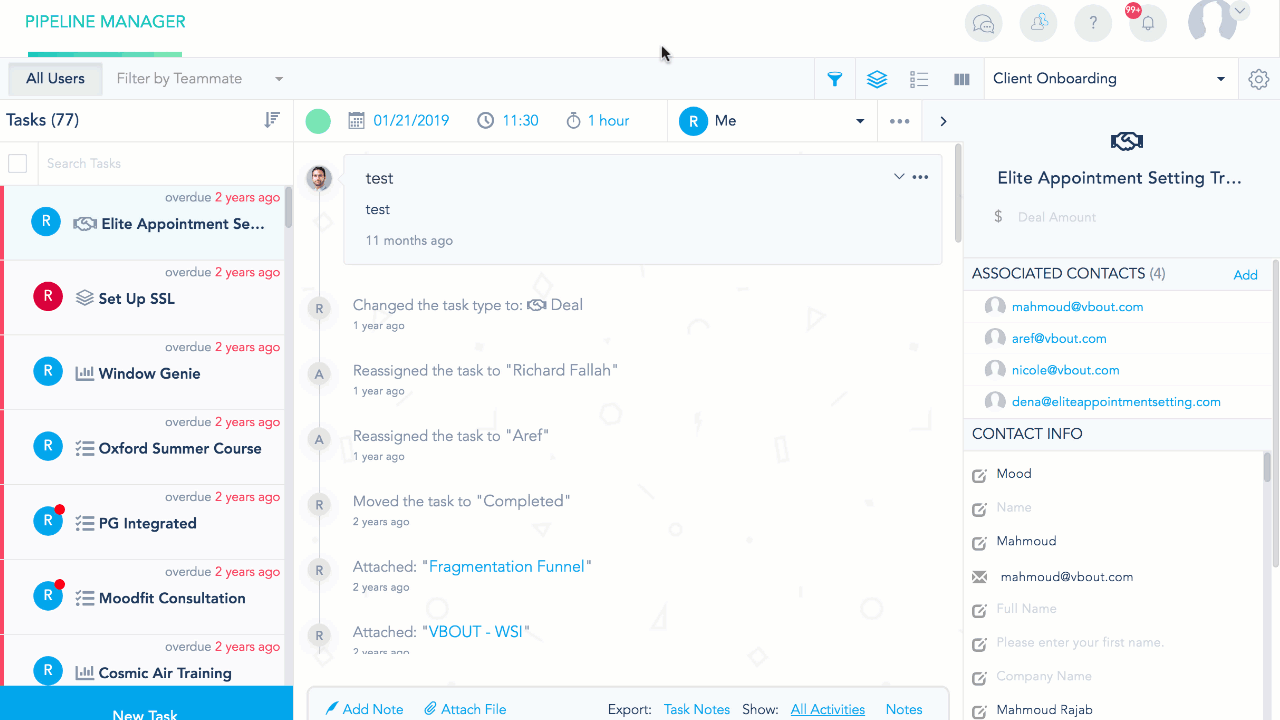Open the filter funnel icon
1280x720 pixels.
[835, 79]
